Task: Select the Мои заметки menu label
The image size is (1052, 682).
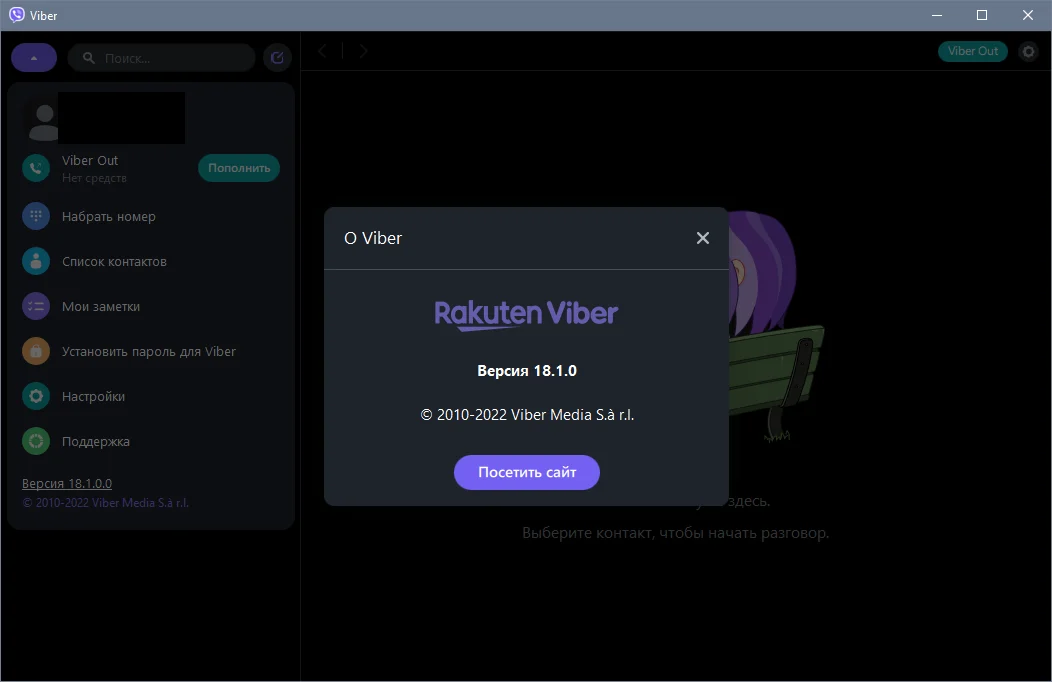Action: click(101, 306)
